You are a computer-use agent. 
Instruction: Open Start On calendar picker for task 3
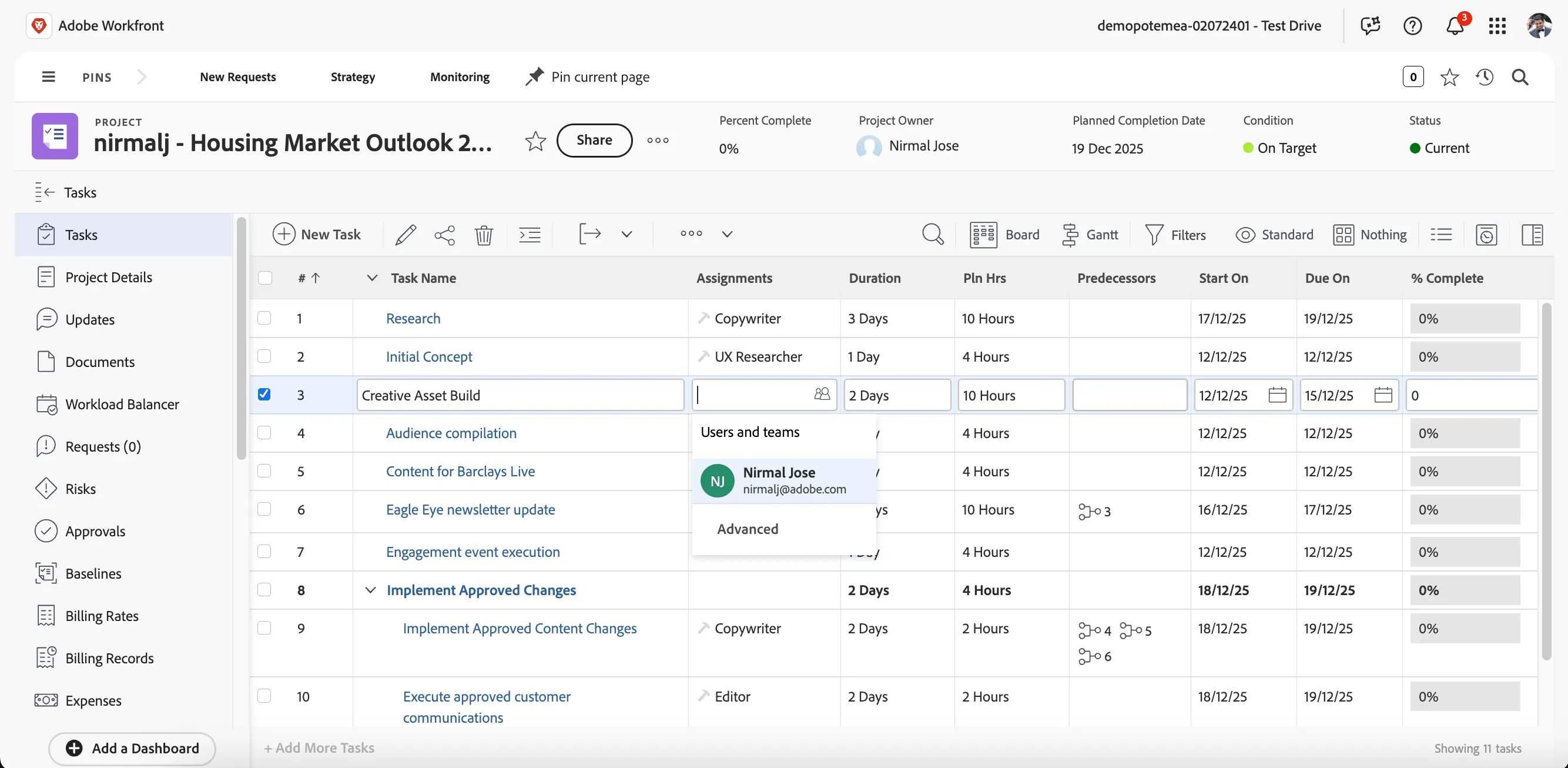pyautogui.click(x=1277, y=395)
